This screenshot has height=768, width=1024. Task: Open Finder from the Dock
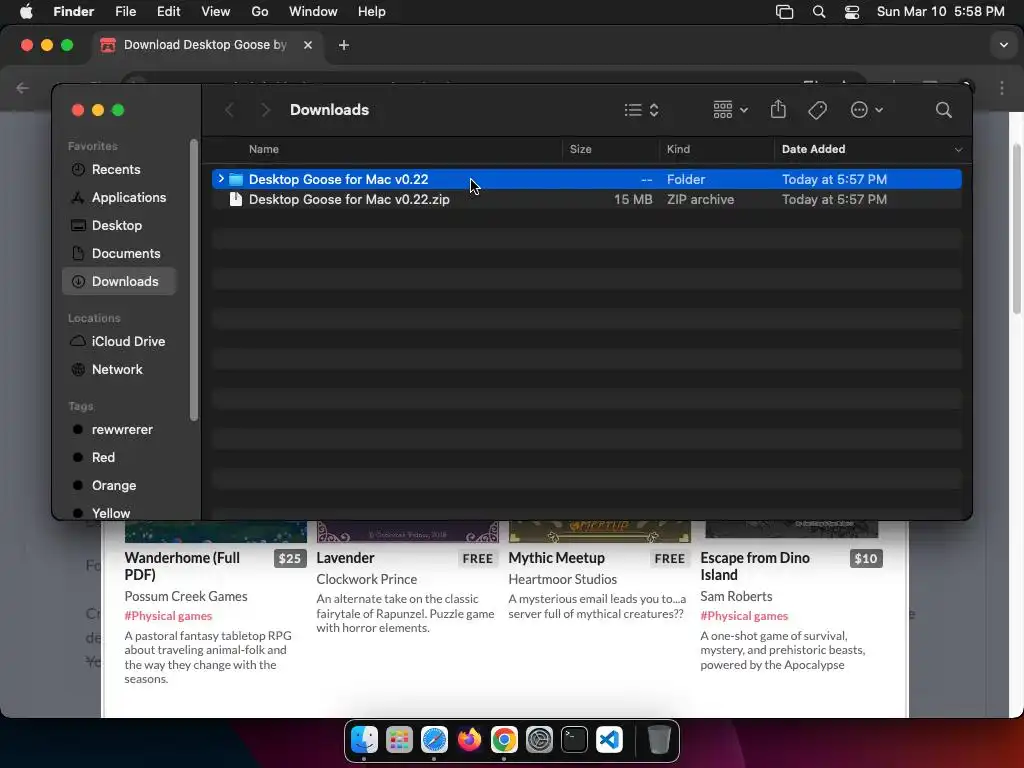click(x=364, y=740)
